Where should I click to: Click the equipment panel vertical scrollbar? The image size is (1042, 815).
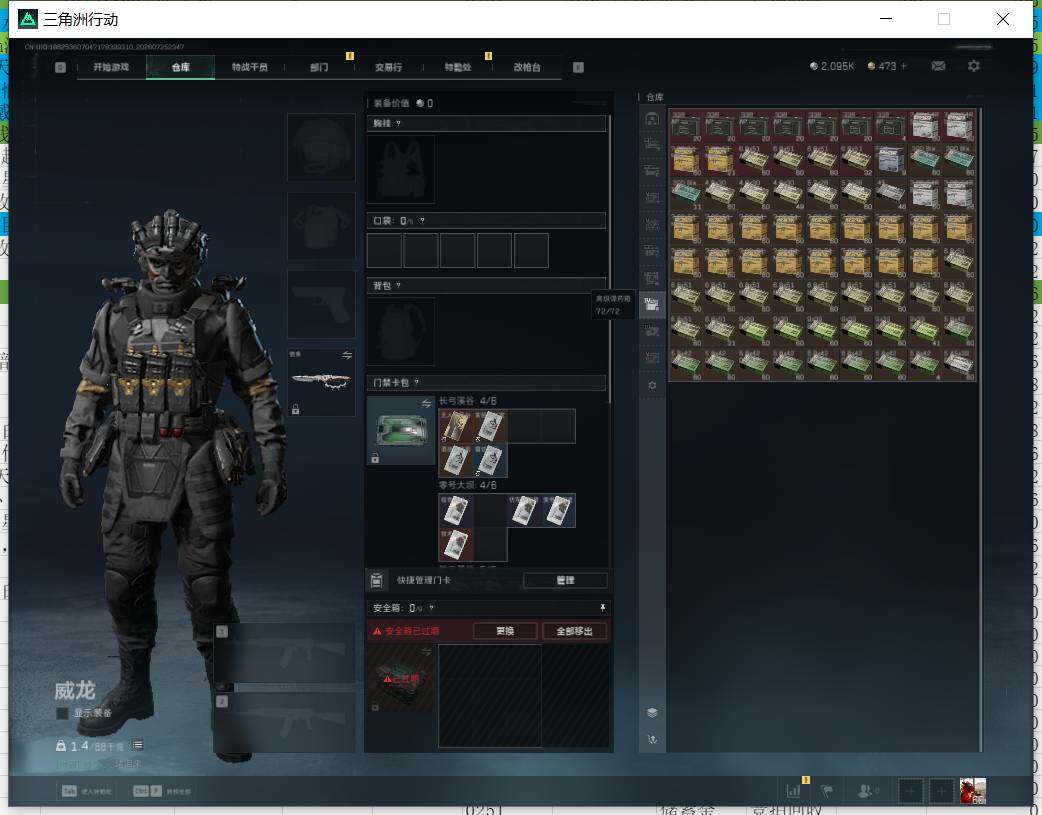click(x=609, y=259)
